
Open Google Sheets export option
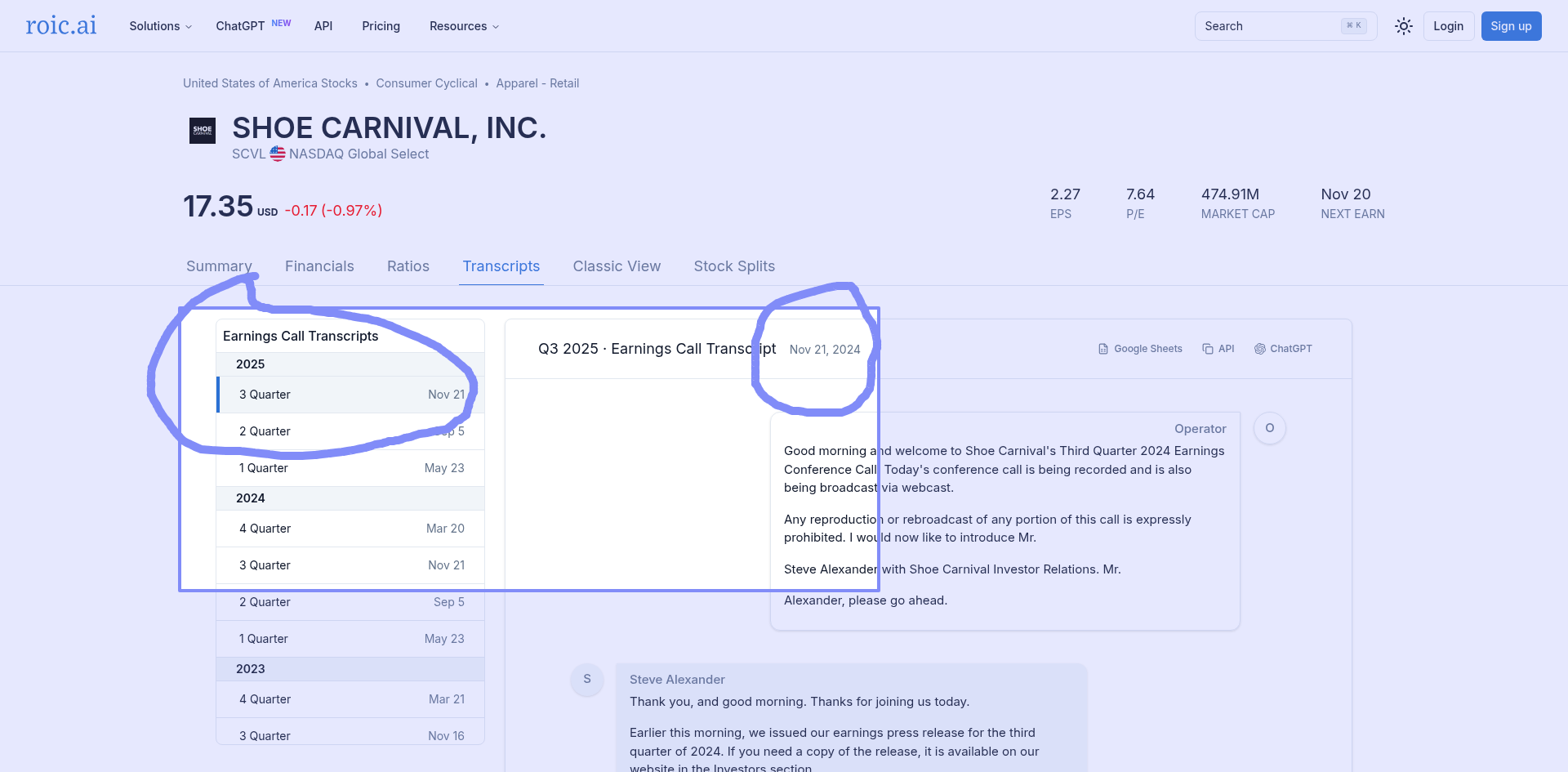pyautogui.click(x=1140, y=349)
